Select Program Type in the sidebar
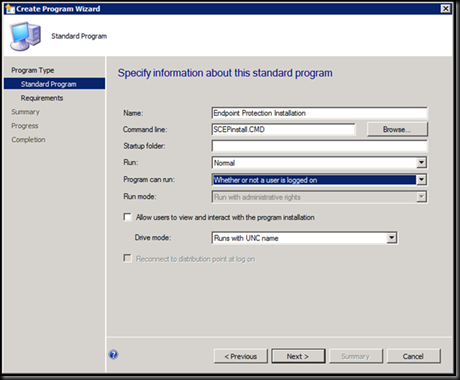460x380 pixels. [33, 70]
